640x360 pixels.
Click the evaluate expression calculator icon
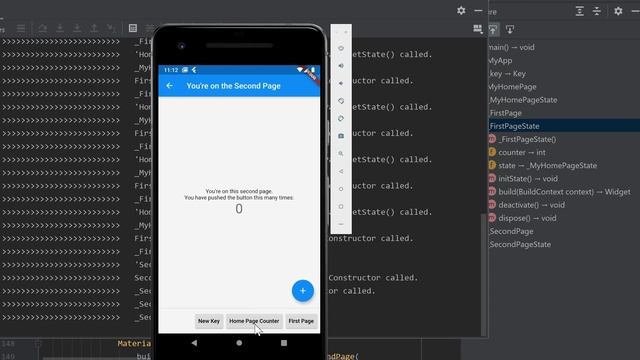pos(133,28)
